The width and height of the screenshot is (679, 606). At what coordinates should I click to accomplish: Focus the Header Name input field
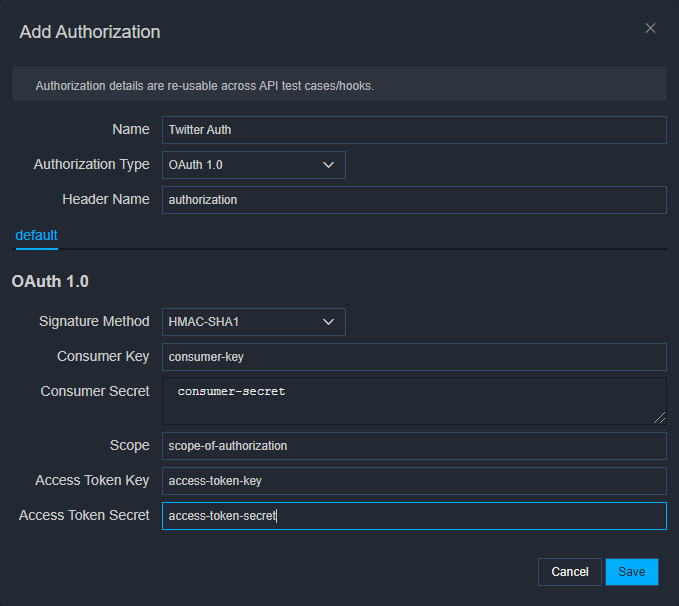414,200
